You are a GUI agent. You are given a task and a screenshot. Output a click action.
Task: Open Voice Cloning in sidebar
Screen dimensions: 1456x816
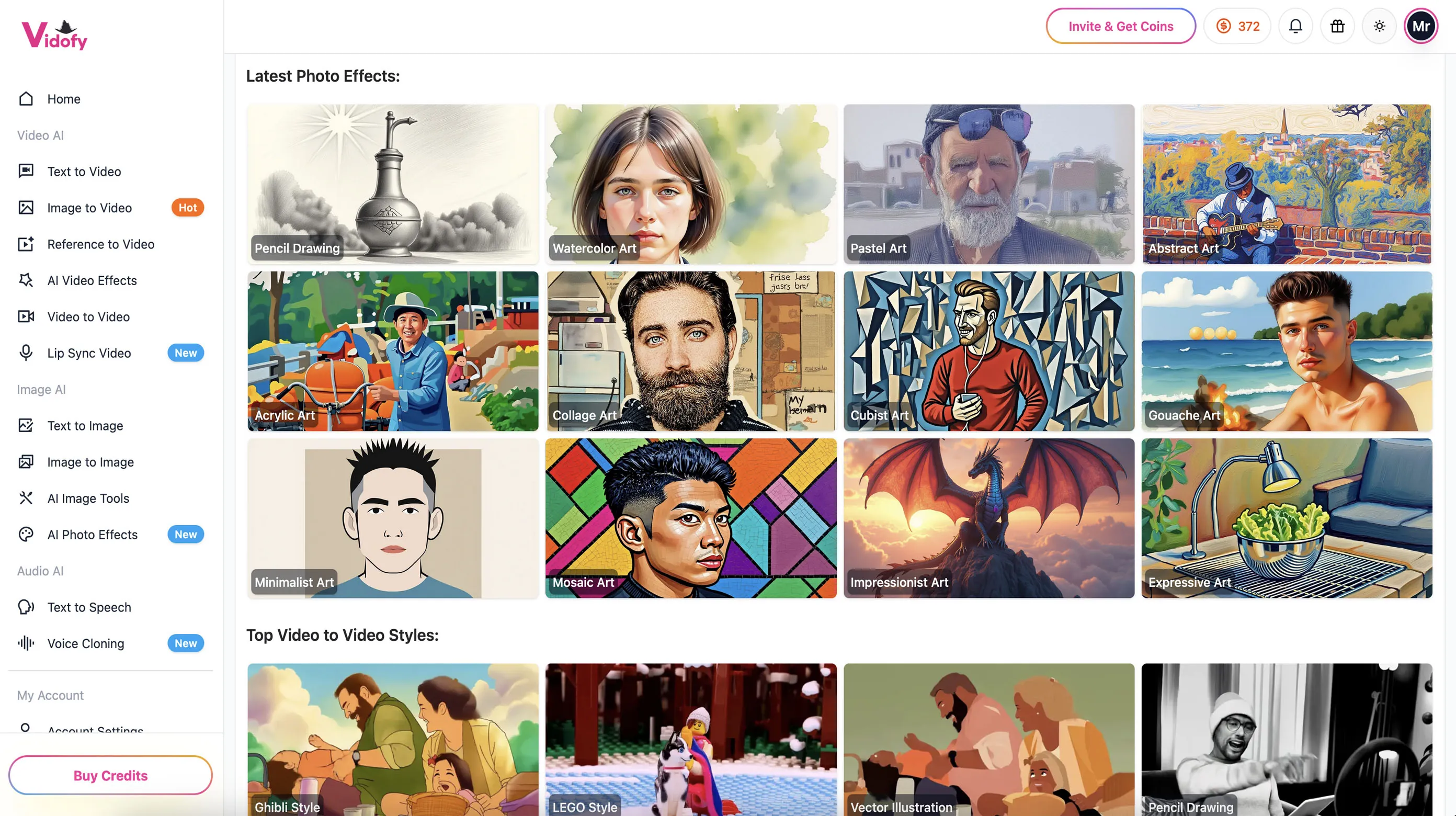pyautogui.click(x=85, y=643)
